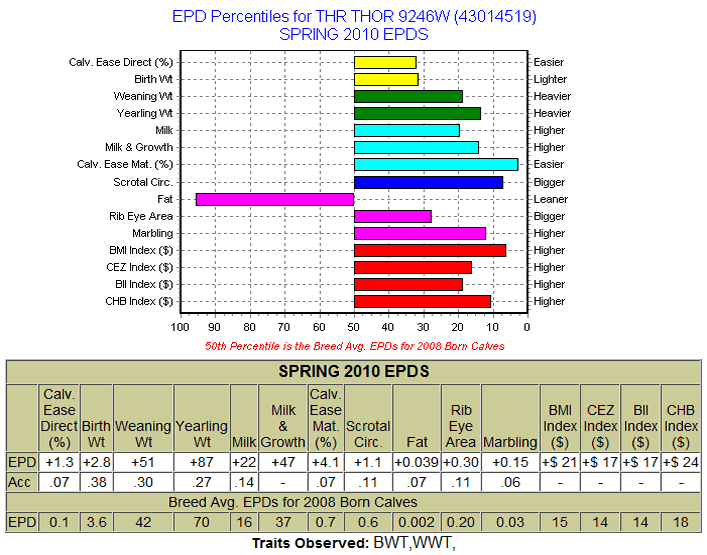Click the '.14' Milk accuracy cell
Screen dimensions: 707x555
244,482
